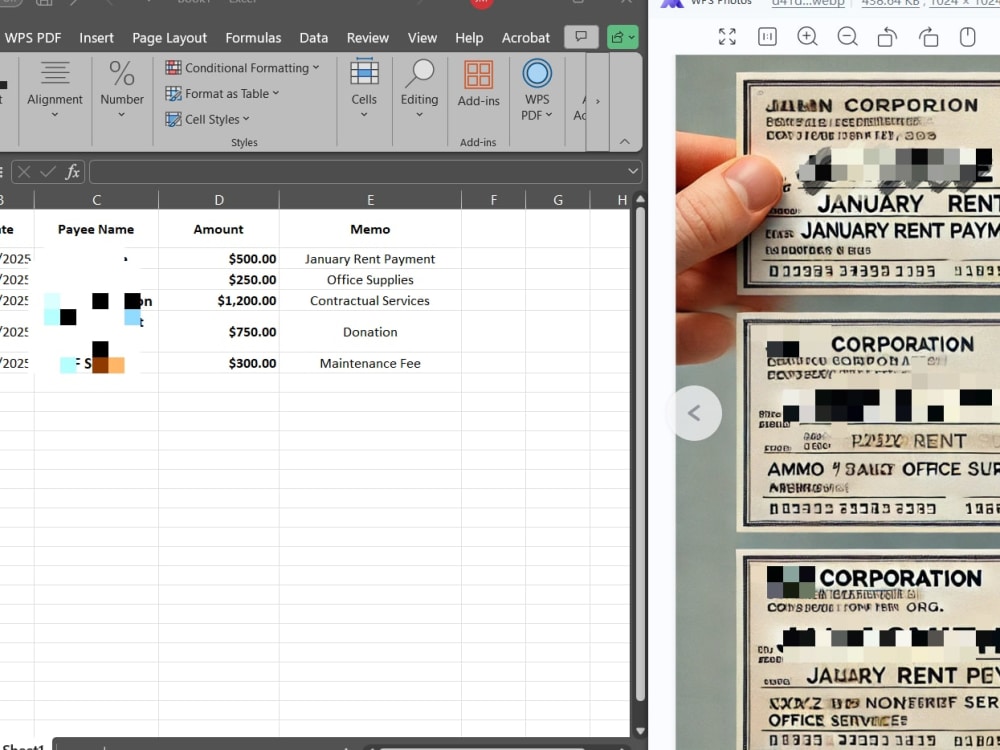Click the Cells grid icon
This screenshot has width=1000, height=750.
click(x=364, y=72)
